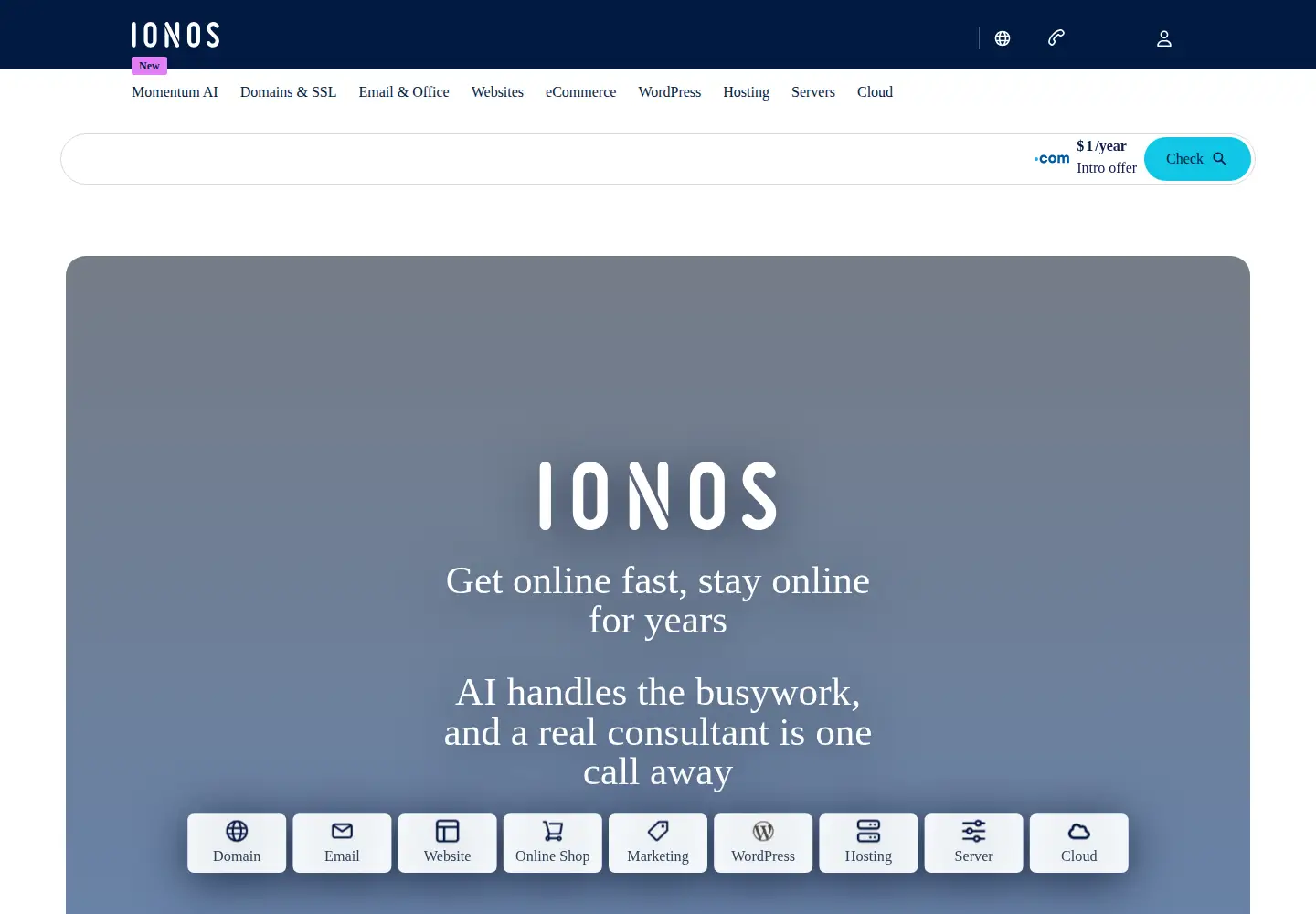Viewport: 1316px width, 914px height.
Task: Open Domains & SSL menu
Action: (x=288, y=92)
